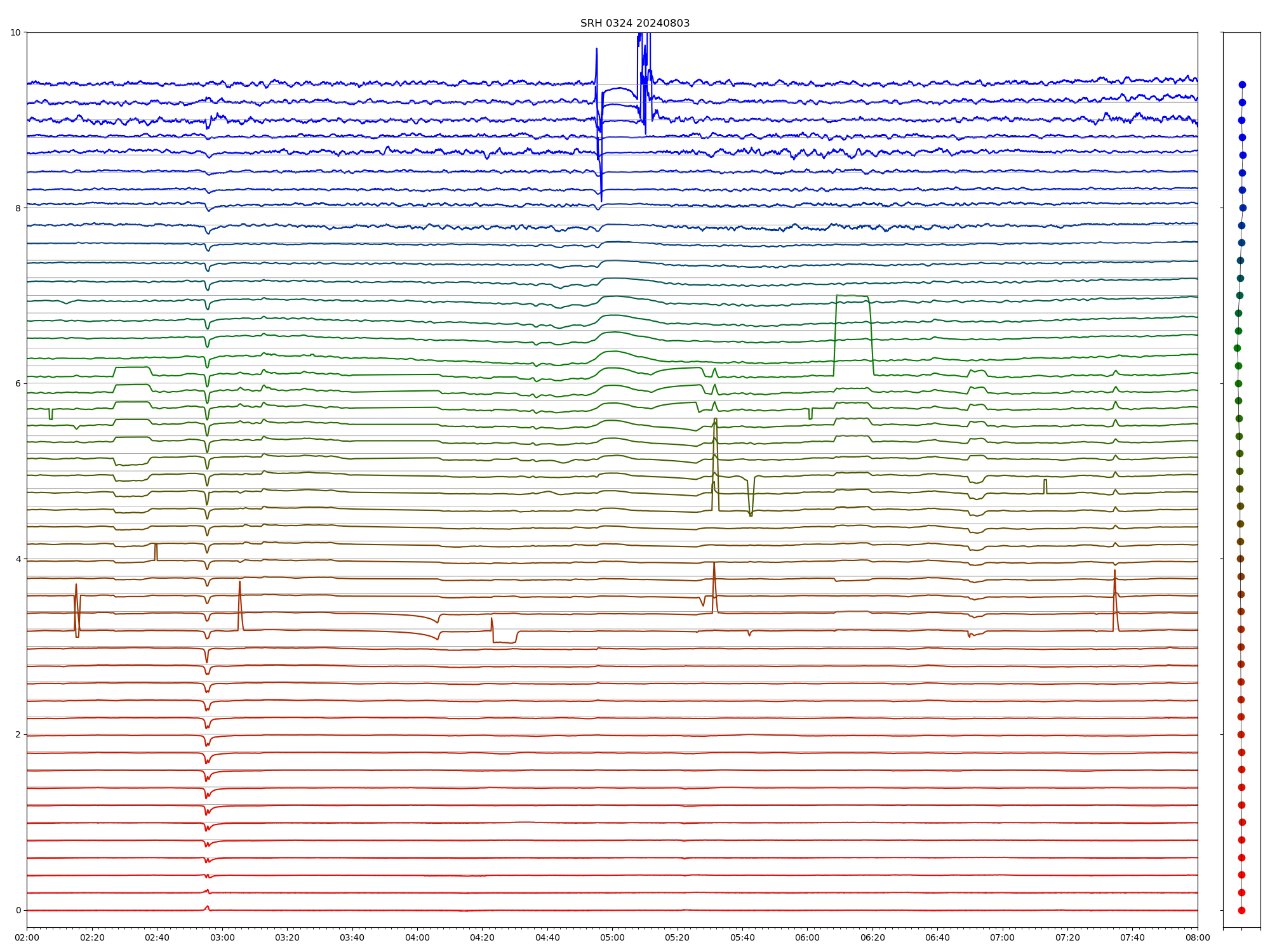Click the 08:00 time axis label
The width and height of the screenshot is (1270, 952).
pos(1198,937)
